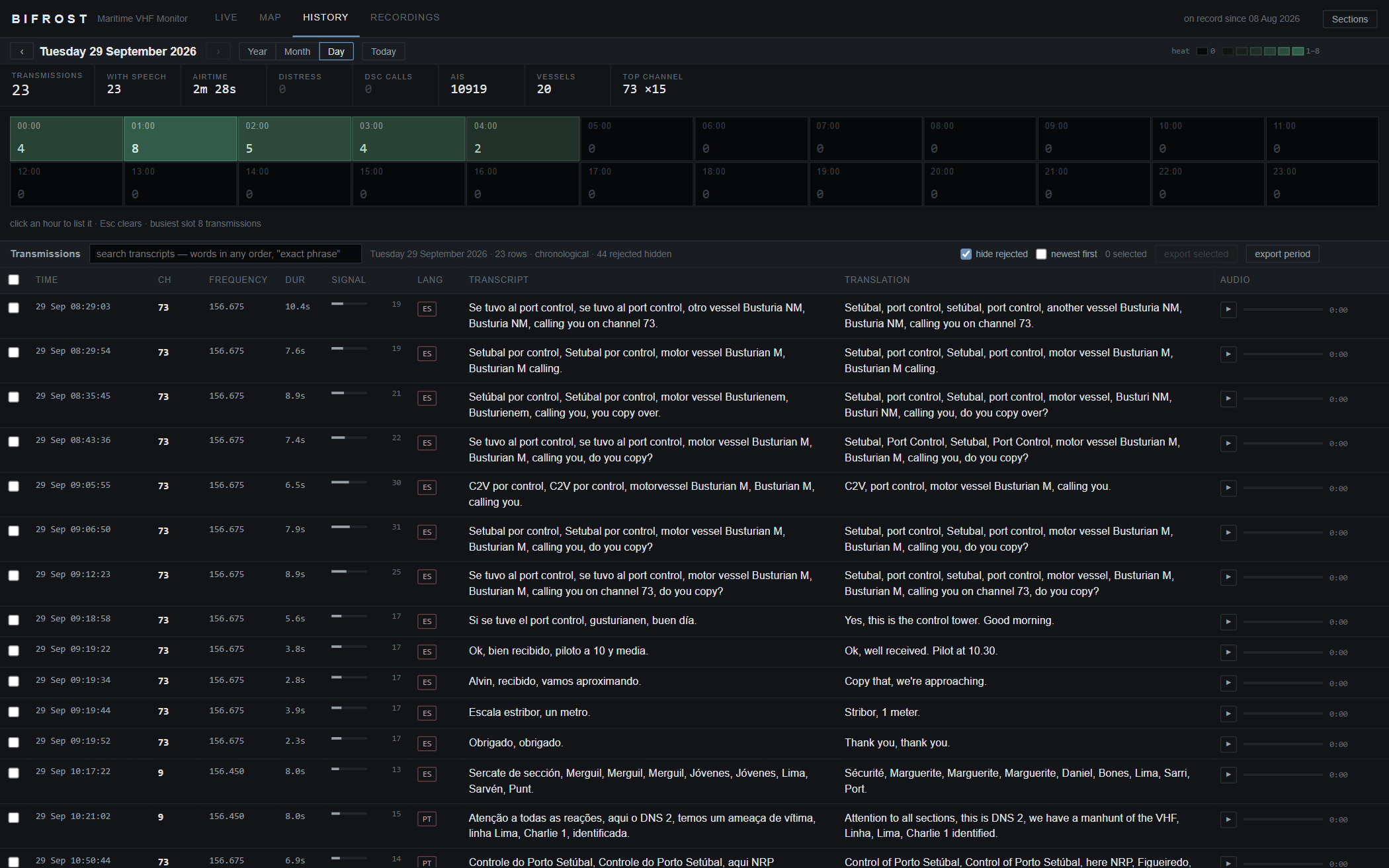Enable the newest first checkbox
This screenshot has height=868, width=1389.
[1041, 254]
